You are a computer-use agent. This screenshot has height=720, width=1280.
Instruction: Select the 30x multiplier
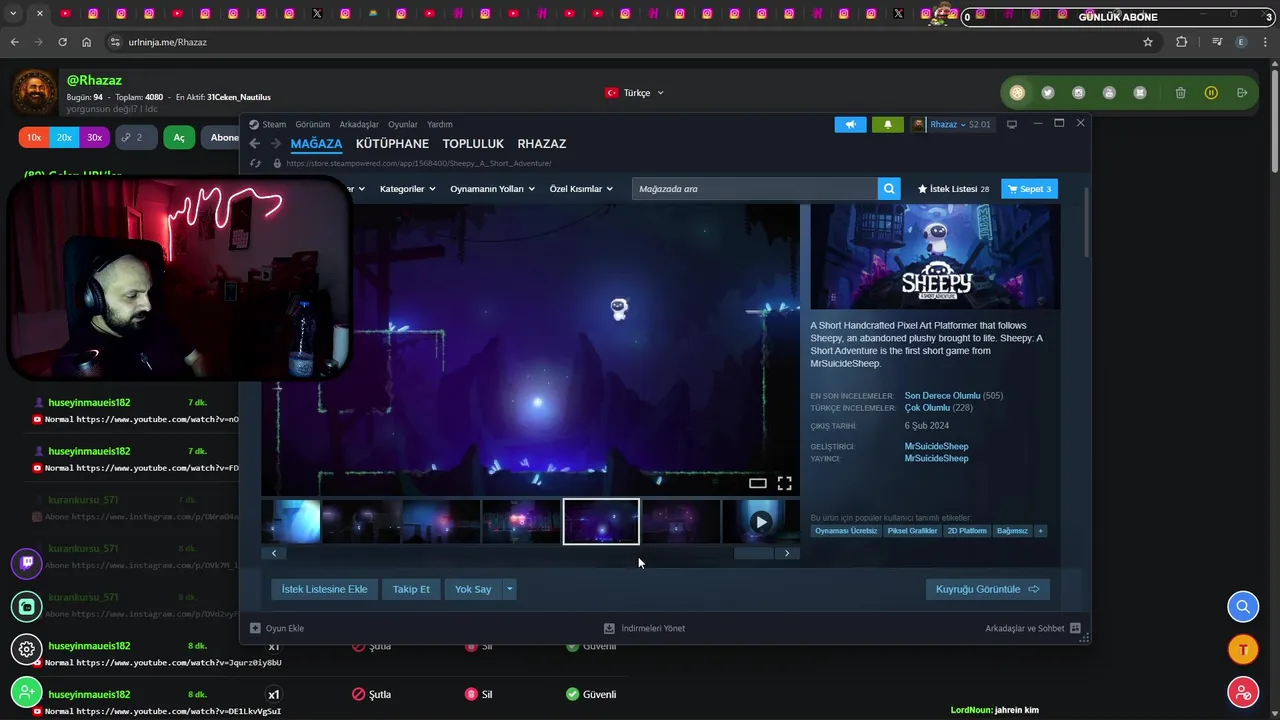tap(94, 137)
